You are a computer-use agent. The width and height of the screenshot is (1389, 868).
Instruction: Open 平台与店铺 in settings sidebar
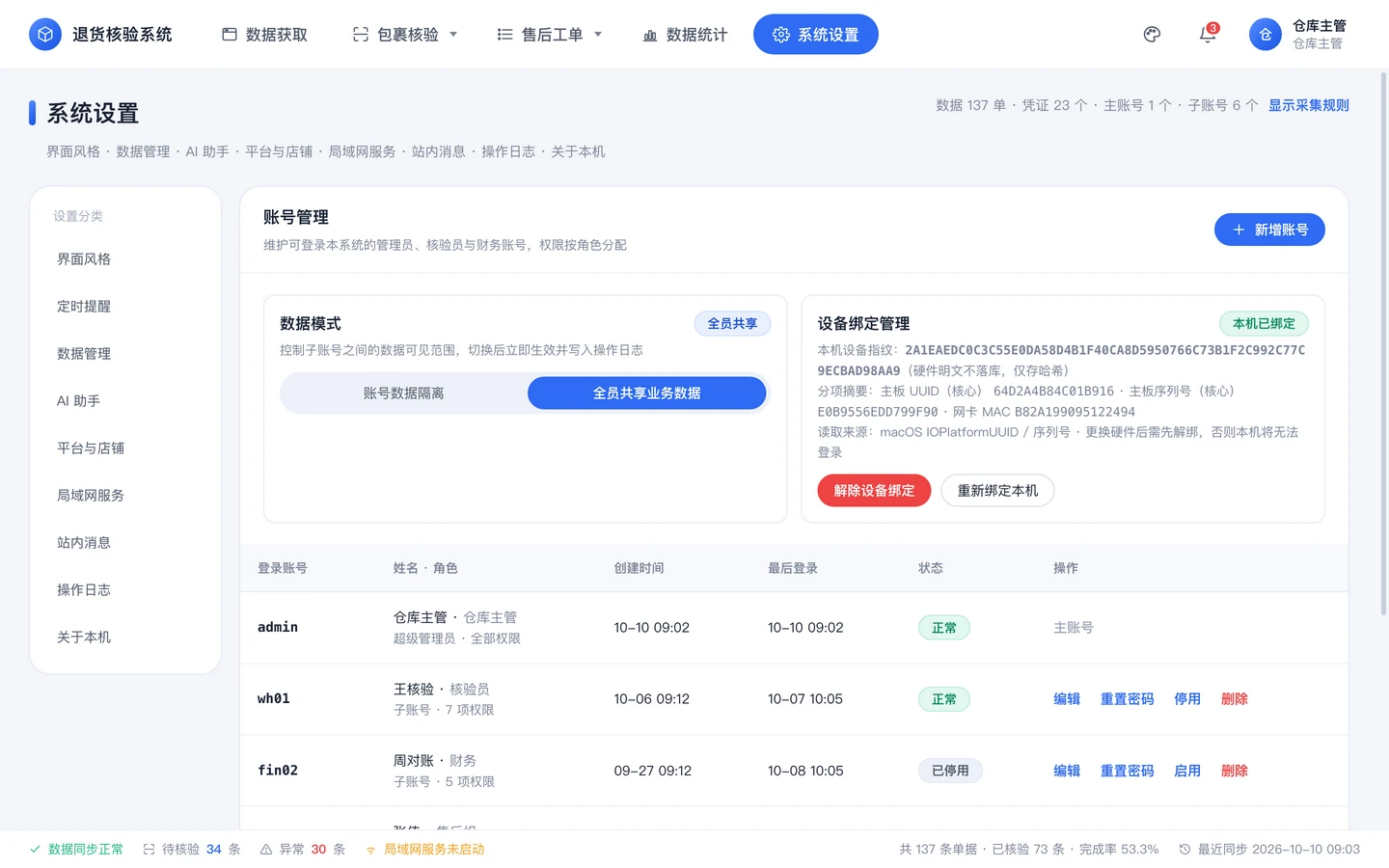pos(125,448)
